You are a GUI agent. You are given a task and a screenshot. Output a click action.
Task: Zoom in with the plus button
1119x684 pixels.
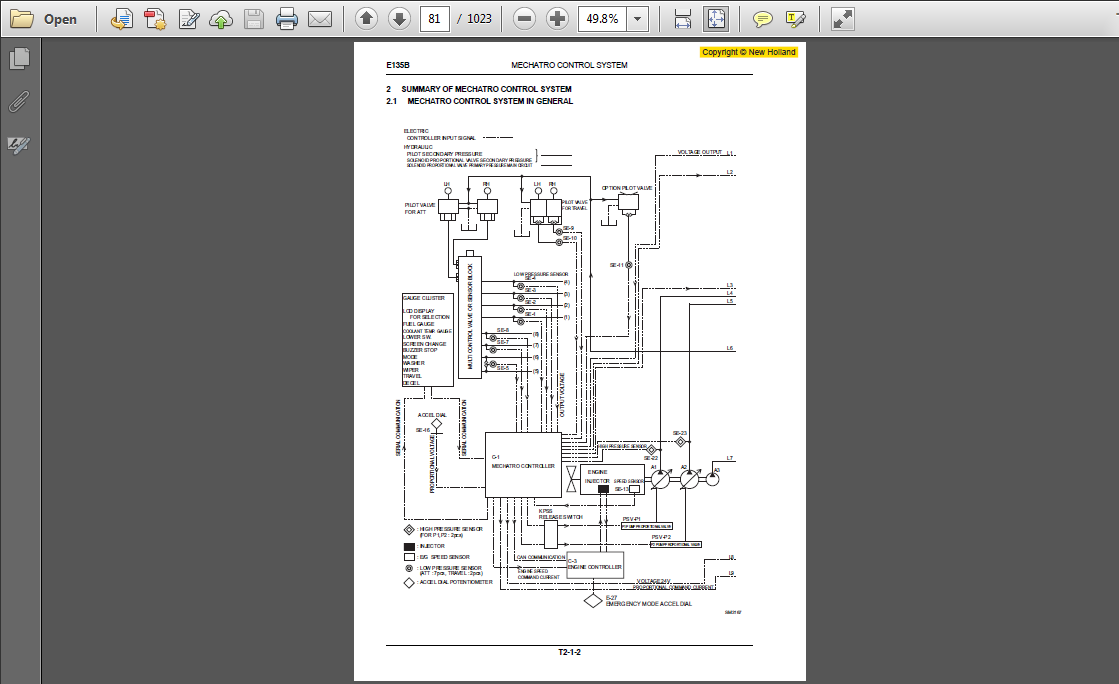click(x=557, y=19)
